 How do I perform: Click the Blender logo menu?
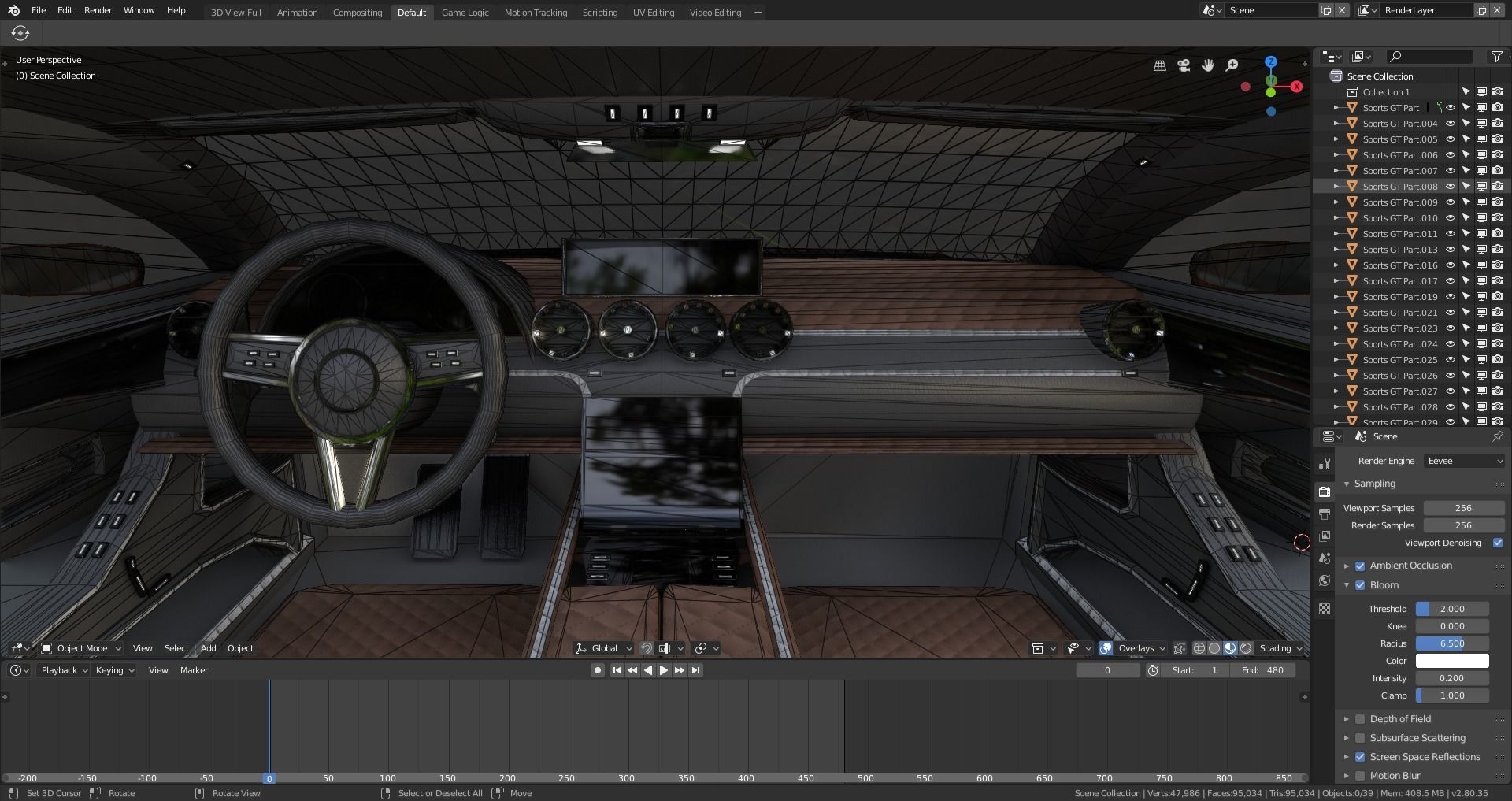tap(13, 10)
